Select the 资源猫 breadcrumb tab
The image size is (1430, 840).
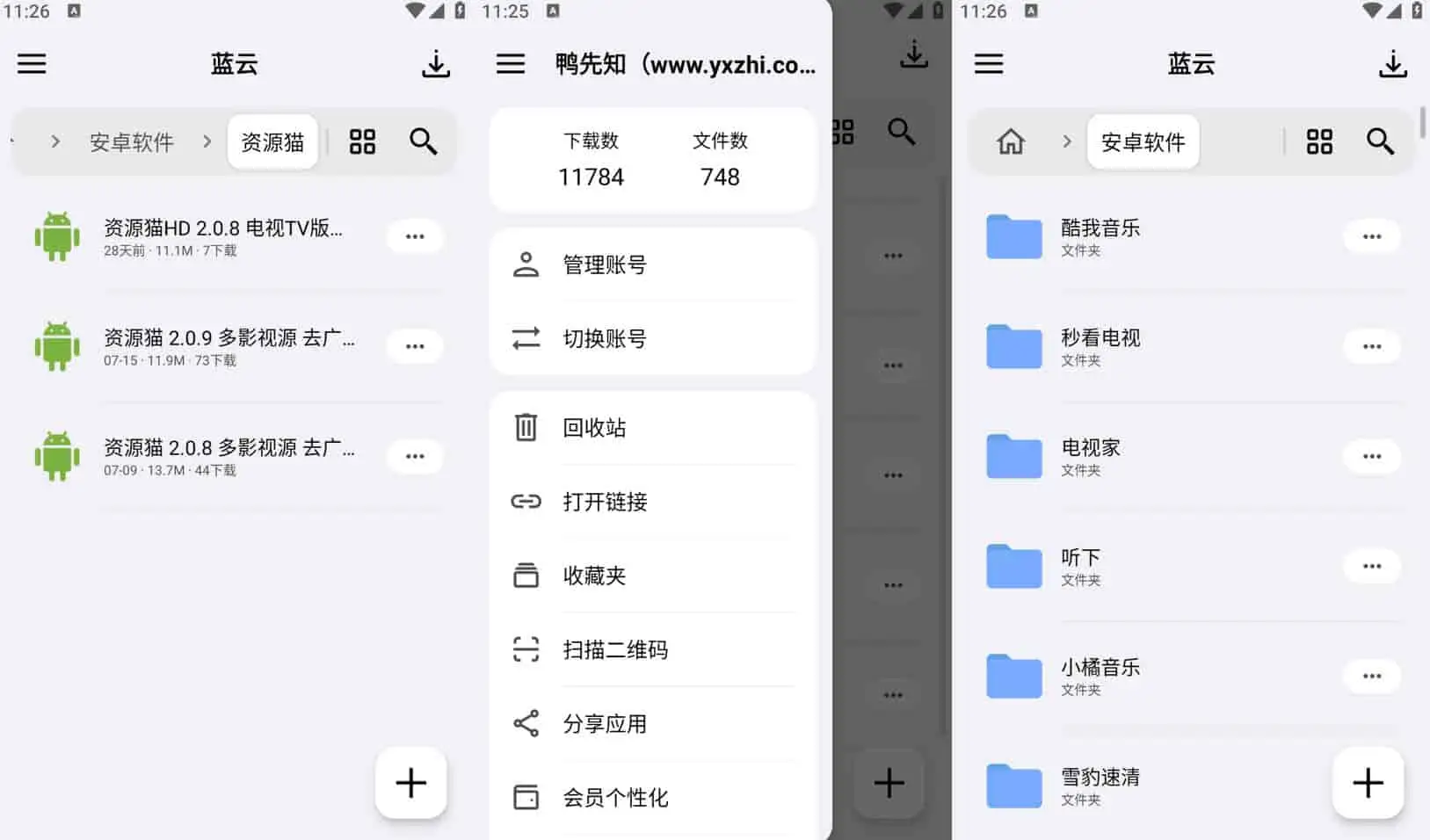pos(272,141)
